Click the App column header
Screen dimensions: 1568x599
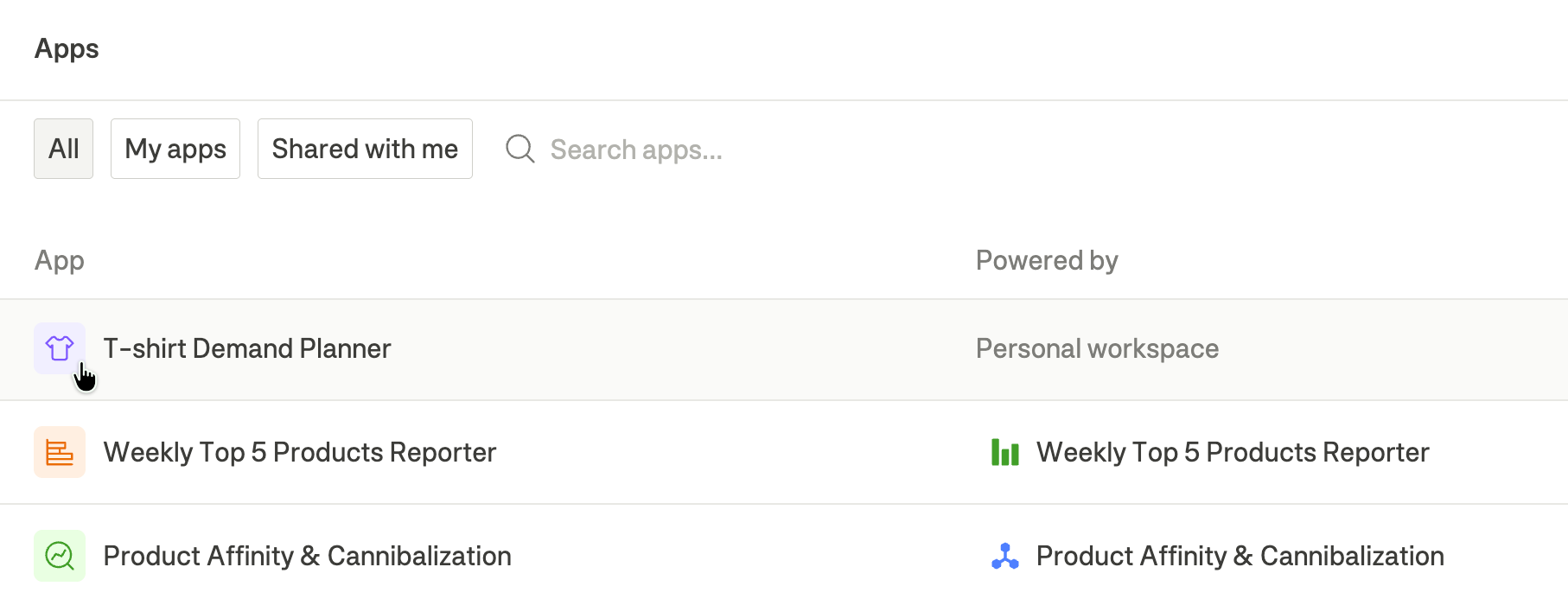click(60, 260)
